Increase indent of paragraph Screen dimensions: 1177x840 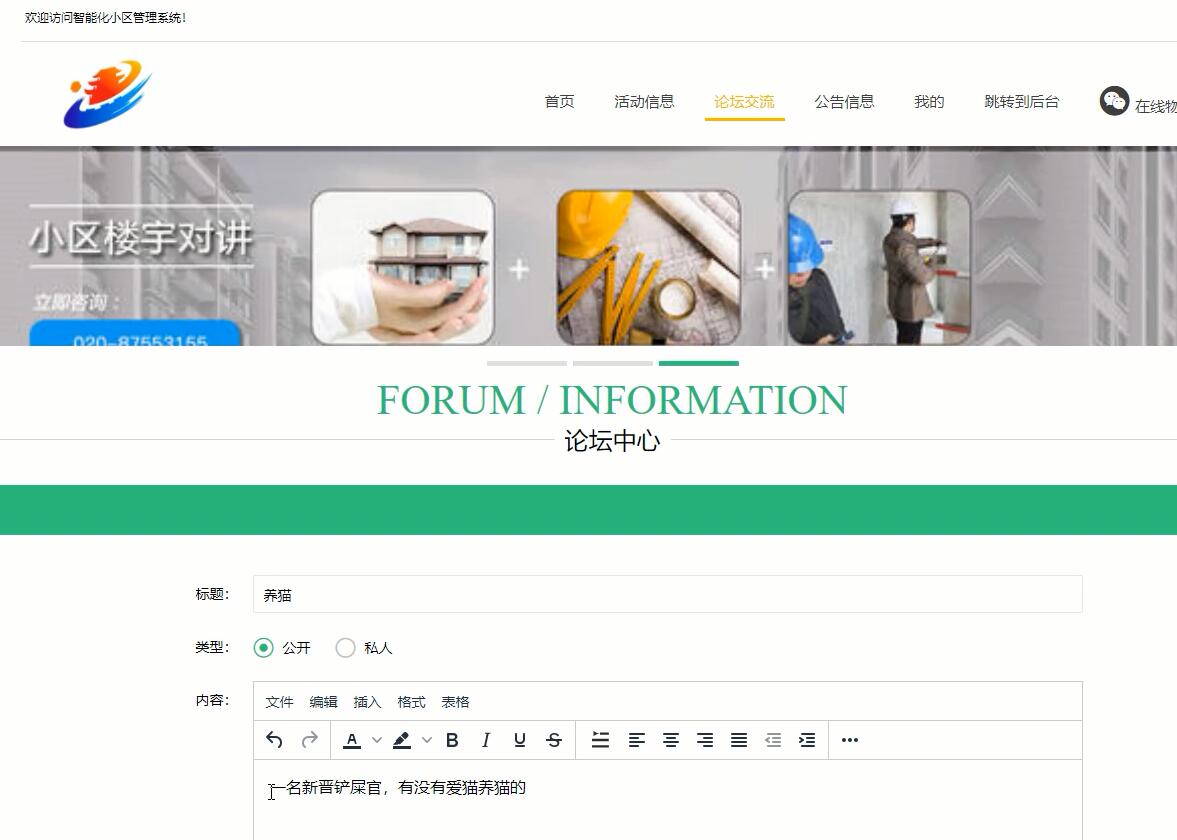click(807, 740)
